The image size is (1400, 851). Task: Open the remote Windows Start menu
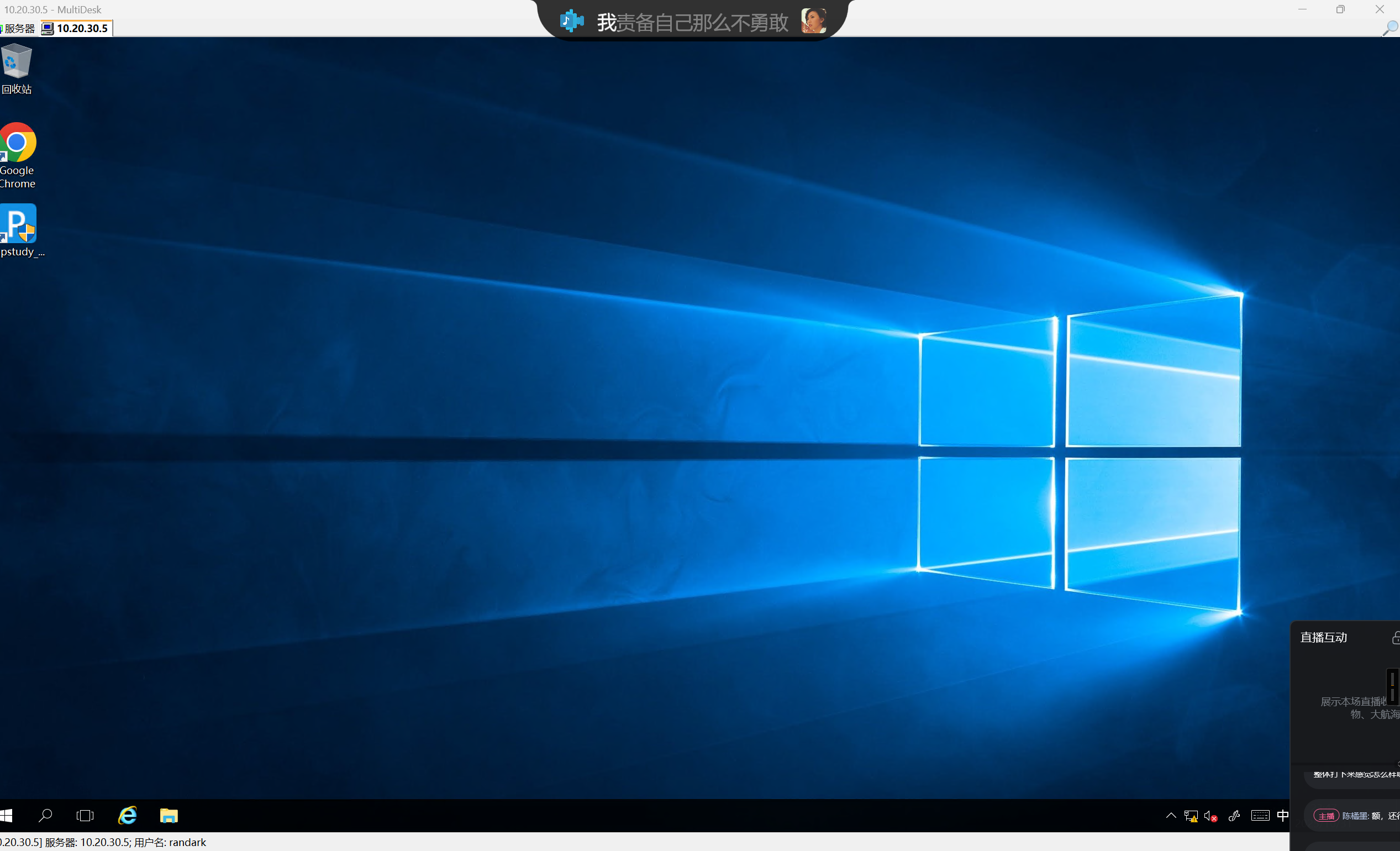pyautogui.click(x=6, y=816)
